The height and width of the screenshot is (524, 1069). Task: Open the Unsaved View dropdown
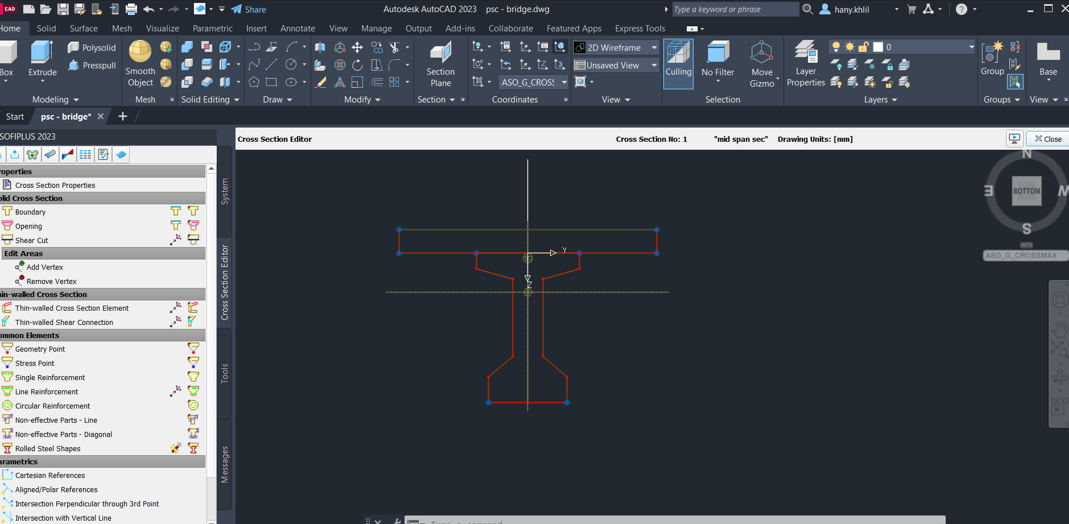(x=616, y=65)
